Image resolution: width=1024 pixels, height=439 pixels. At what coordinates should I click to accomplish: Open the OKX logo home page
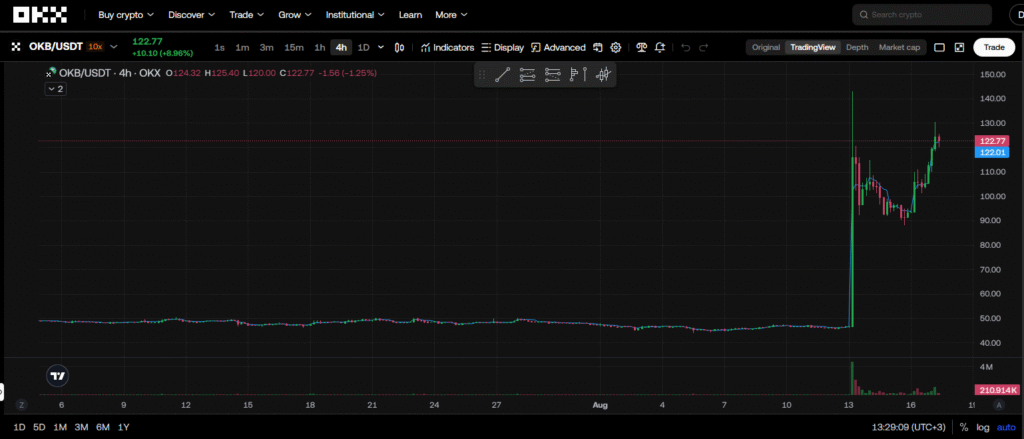pyautogui.click(x=40, y=14)
